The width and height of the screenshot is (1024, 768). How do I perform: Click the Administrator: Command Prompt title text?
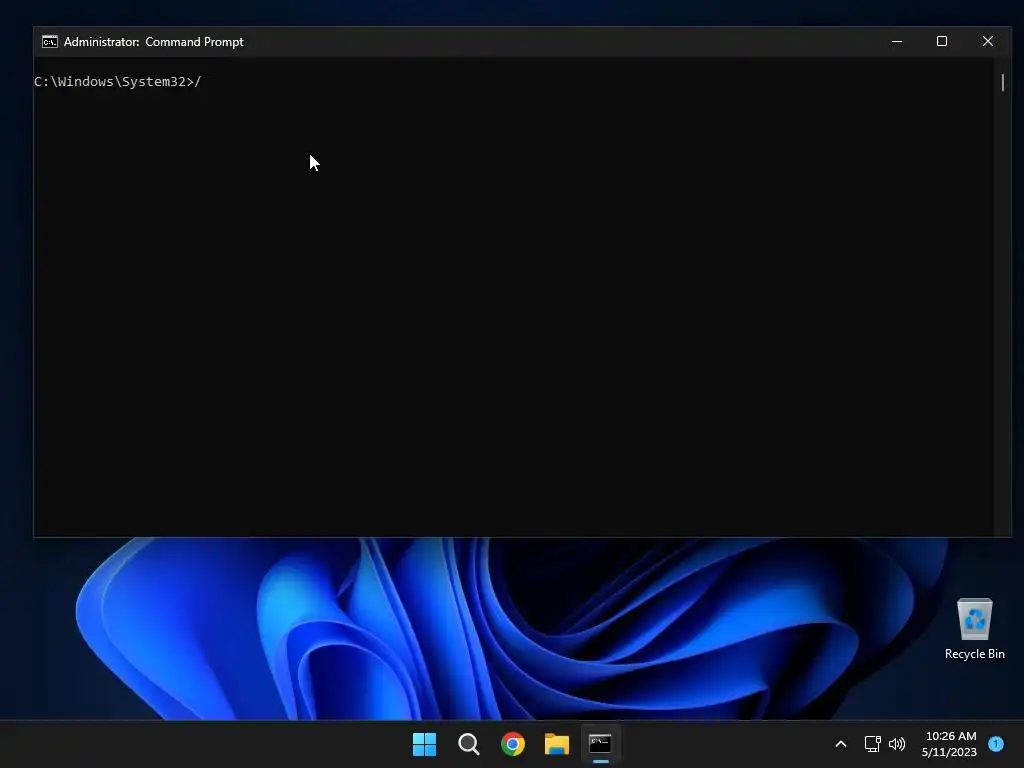click(153, 42)
